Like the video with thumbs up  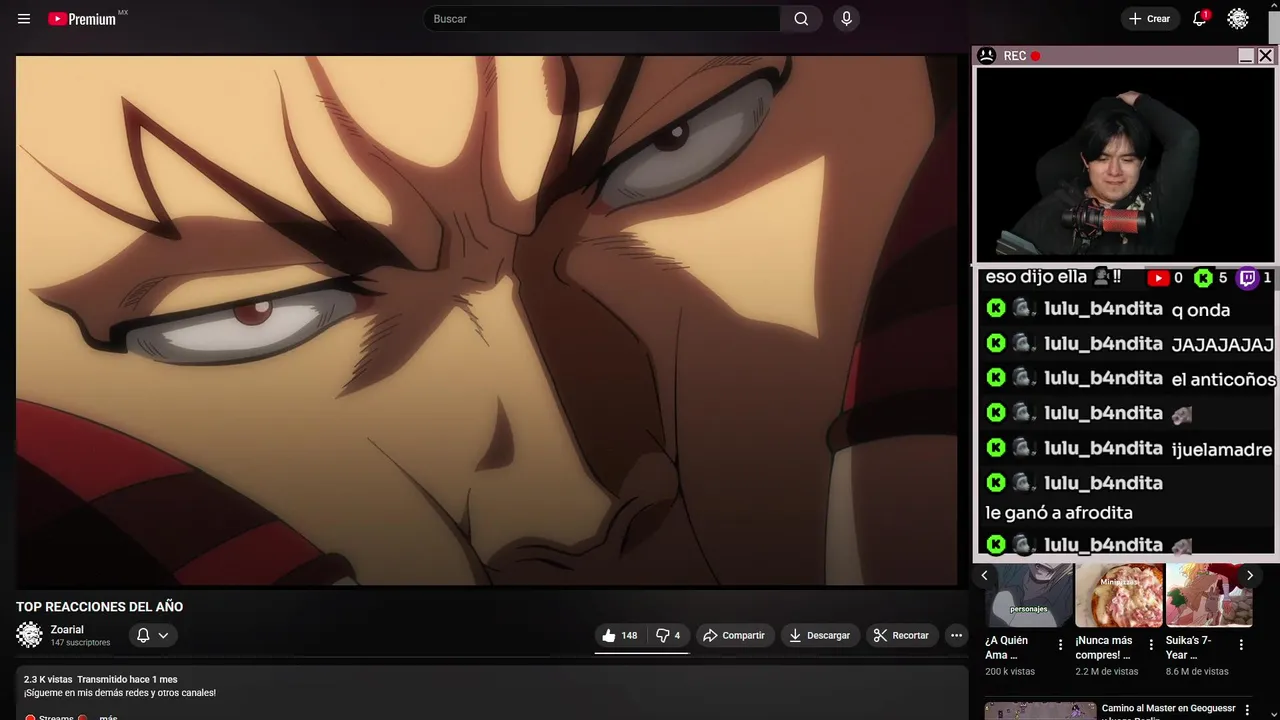(x=619, y=635)
